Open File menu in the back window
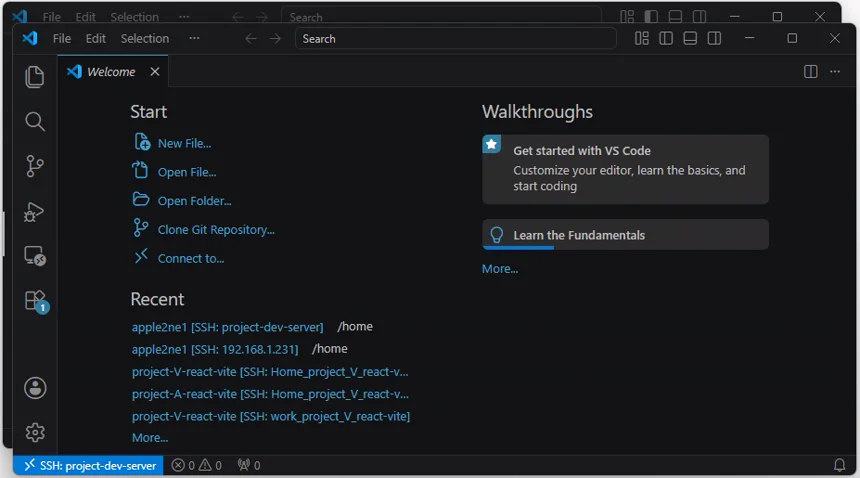Image resolution: width=860 pixels, height=478 pixels. pyautogui.click(x=52, y=17)
